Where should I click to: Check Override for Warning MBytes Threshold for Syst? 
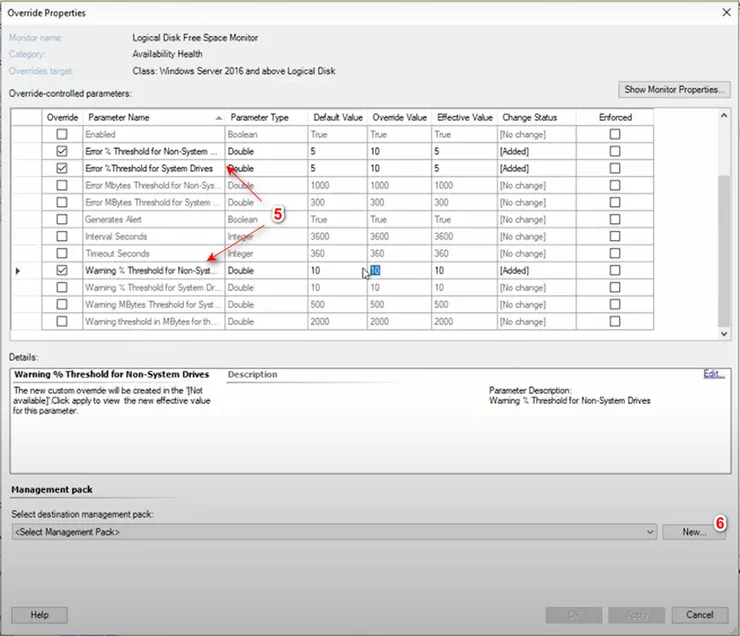point(62,304)
